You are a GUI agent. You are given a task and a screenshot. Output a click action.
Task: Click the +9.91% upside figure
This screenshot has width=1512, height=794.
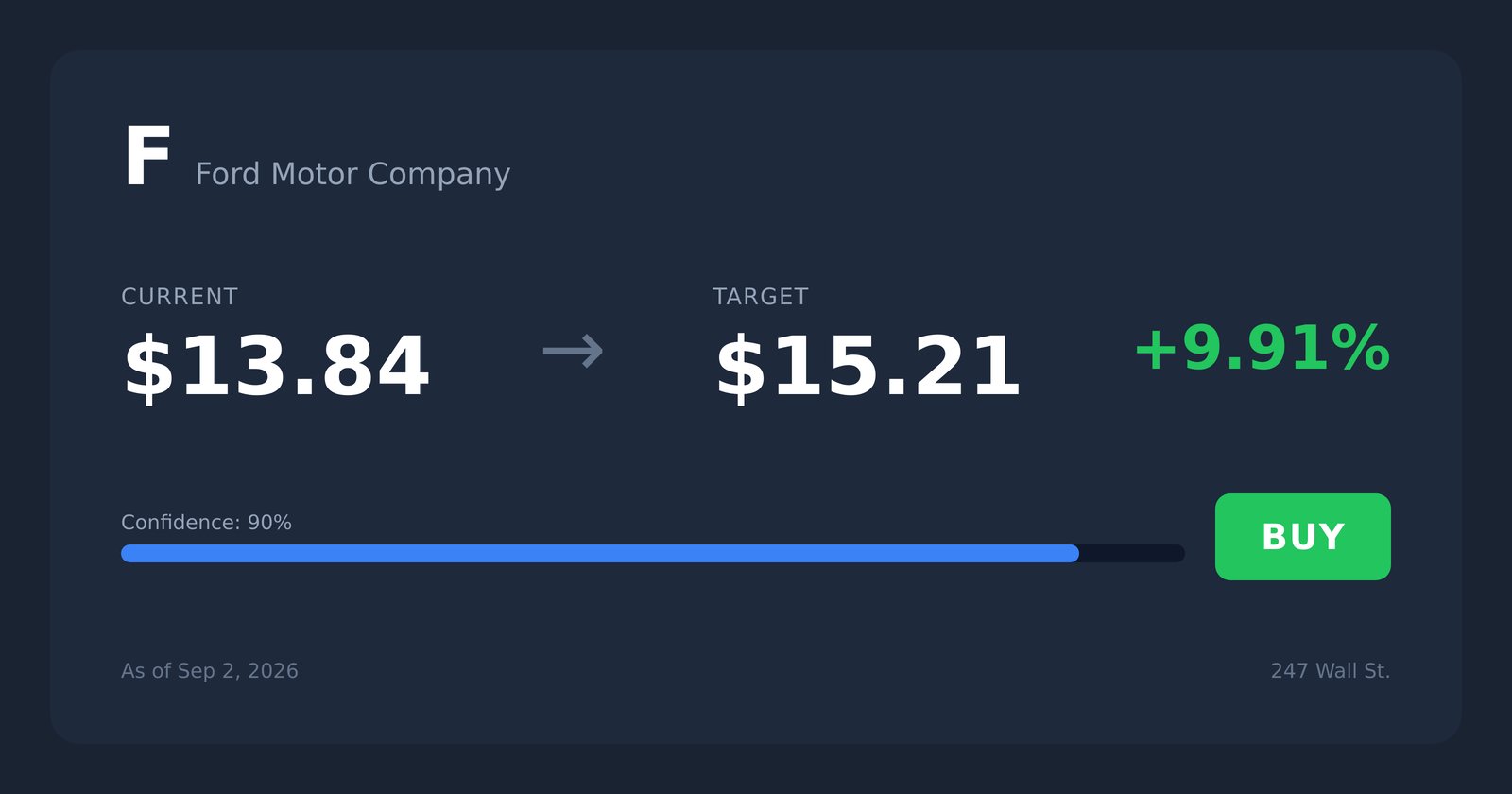(1262, 348)
